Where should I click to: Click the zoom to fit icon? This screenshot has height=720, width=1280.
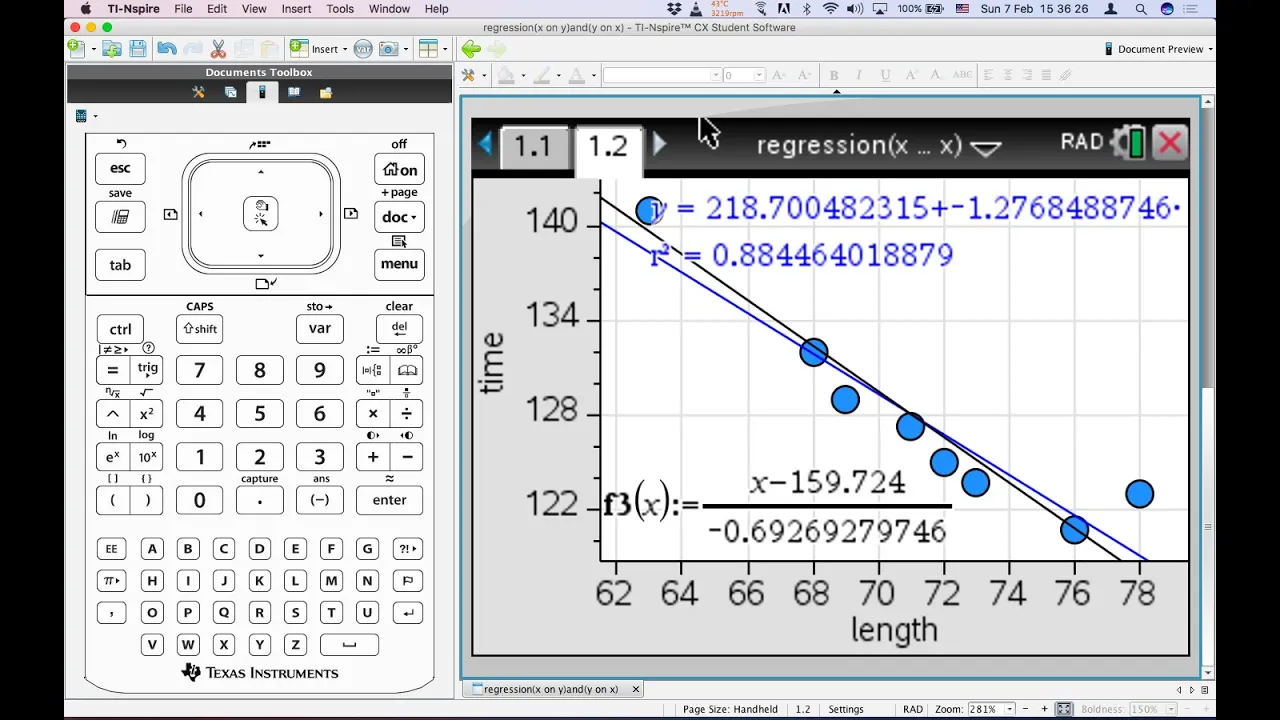pyautogui.click(x=1064, y=709)
